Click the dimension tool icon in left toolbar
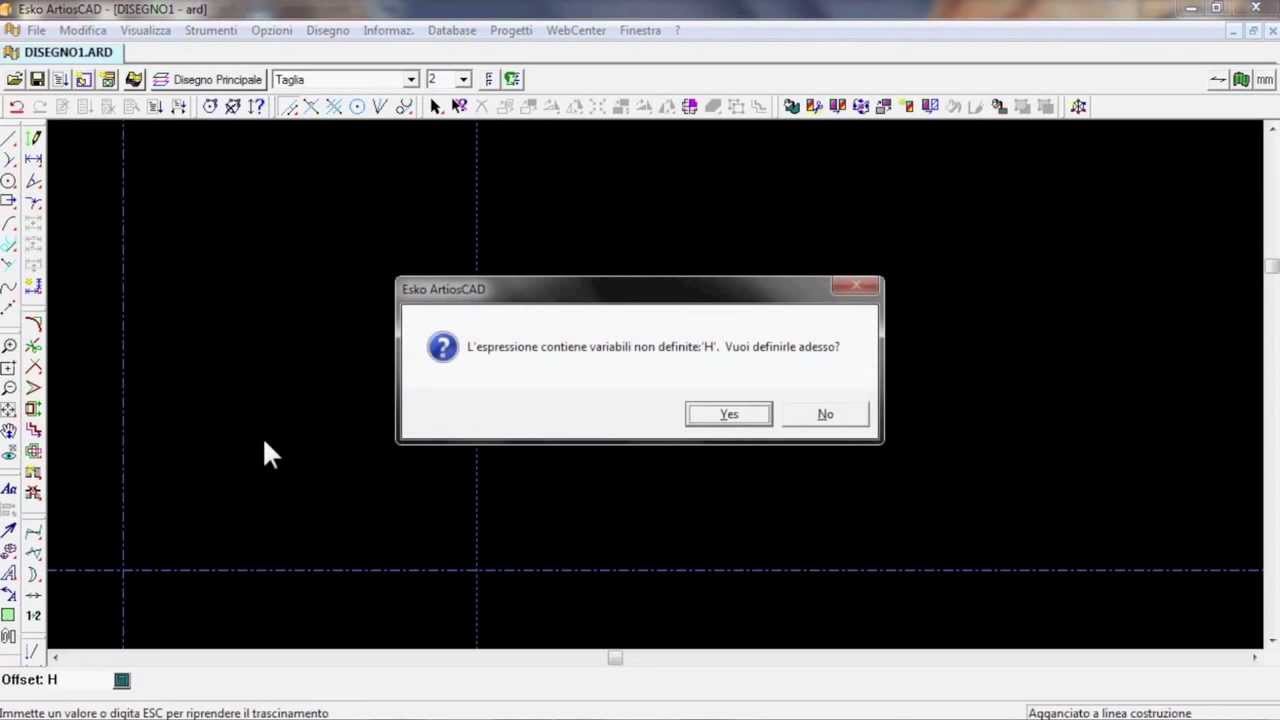The width and height of the screenshot is (1280, 720). point(33,160)
